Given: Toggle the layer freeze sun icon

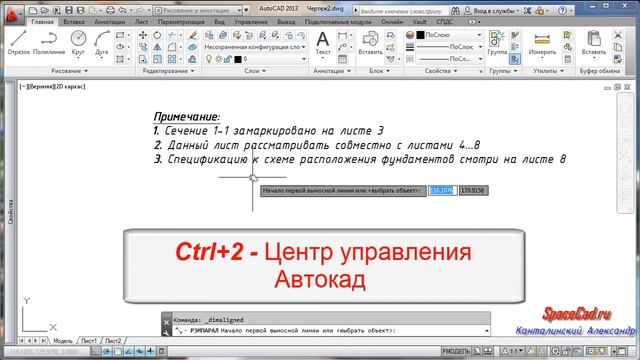Looking at the screenshot, I should [x=218, y=59].
